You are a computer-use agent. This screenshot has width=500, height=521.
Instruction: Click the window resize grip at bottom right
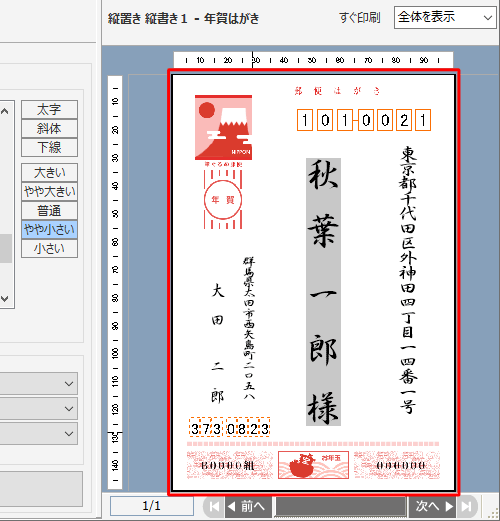[494, 514]
